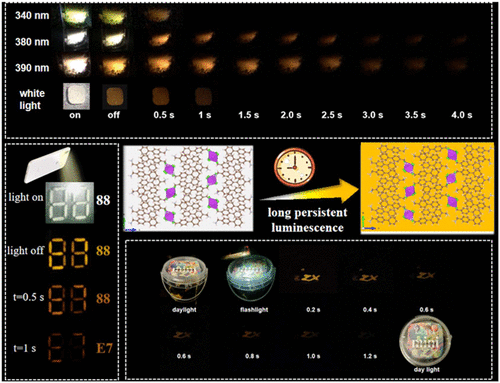Click the 0.2 s caption
Image resolution: width=500 pixels, height=383 pixels.
coord(313,310)
